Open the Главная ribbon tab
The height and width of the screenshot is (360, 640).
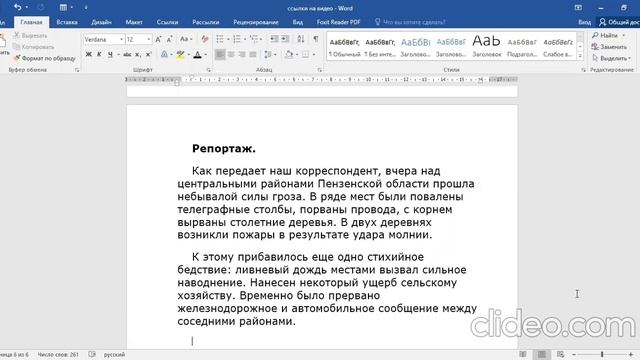point(31,22)
